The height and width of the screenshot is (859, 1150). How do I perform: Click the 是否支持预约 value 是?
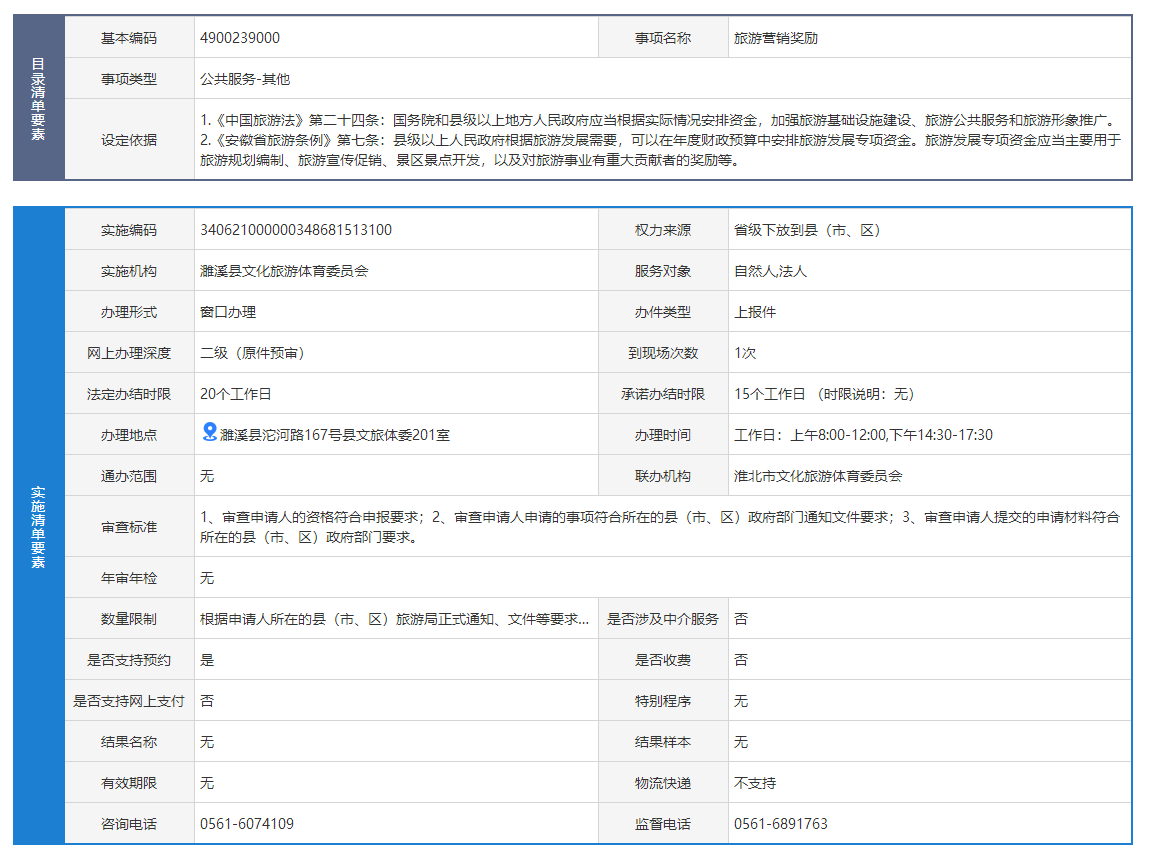207,659
